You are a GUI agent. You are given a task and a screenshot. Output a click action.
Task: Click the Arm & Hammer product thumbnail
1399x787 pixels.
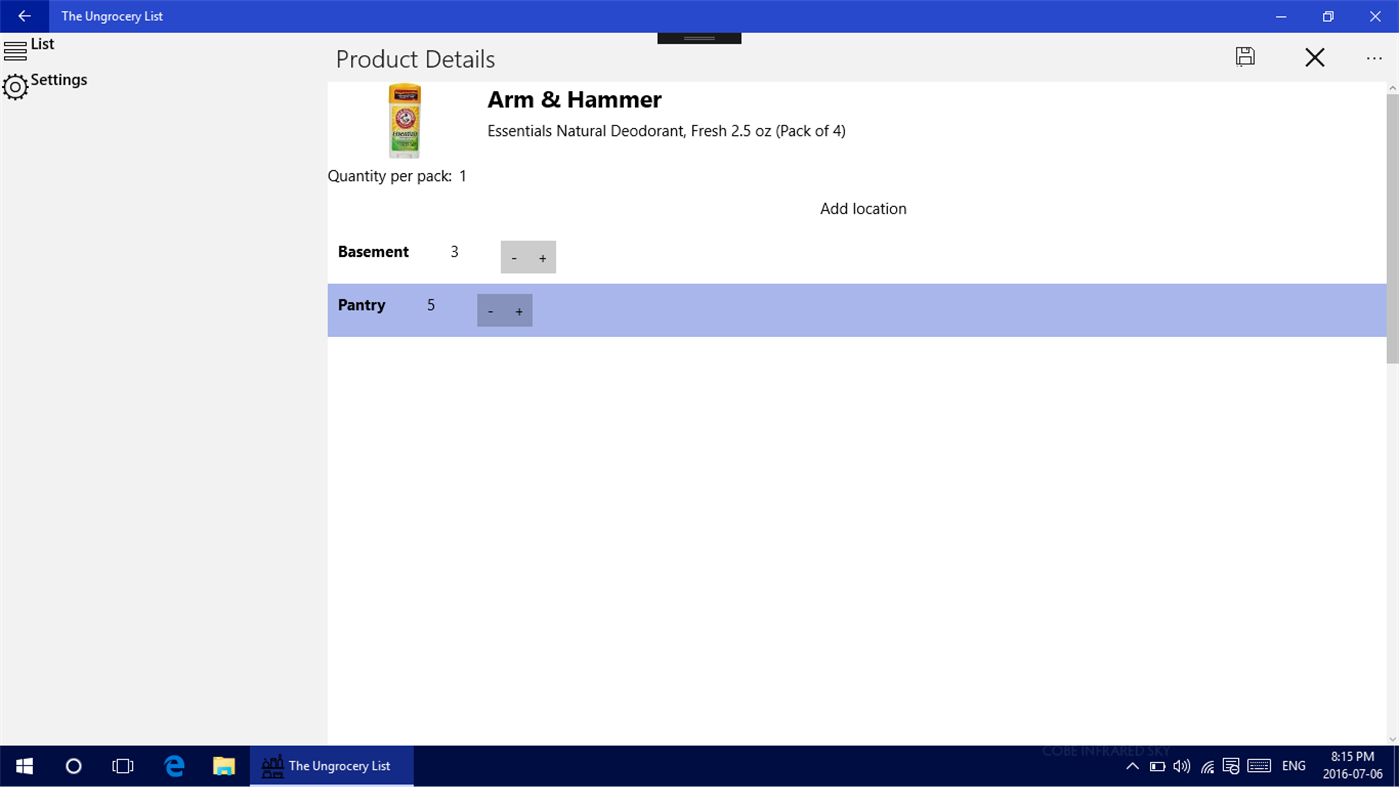(404, 120)
